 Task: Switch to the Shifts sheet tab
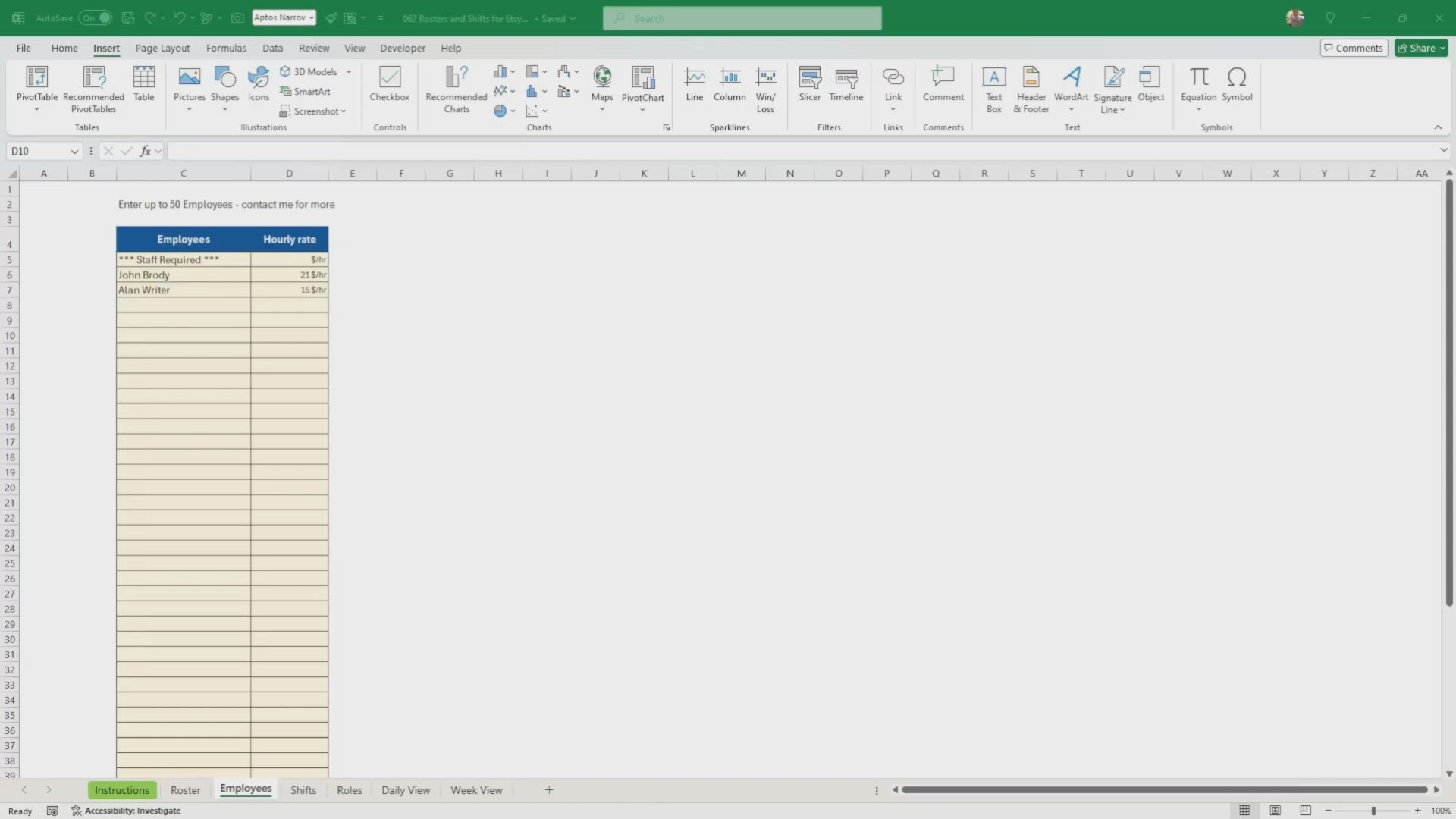point(303,790)
